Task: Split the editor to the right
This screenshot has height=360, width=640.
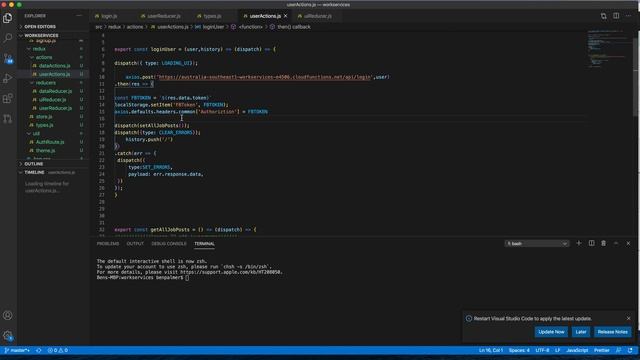Action: click(616, 16)
